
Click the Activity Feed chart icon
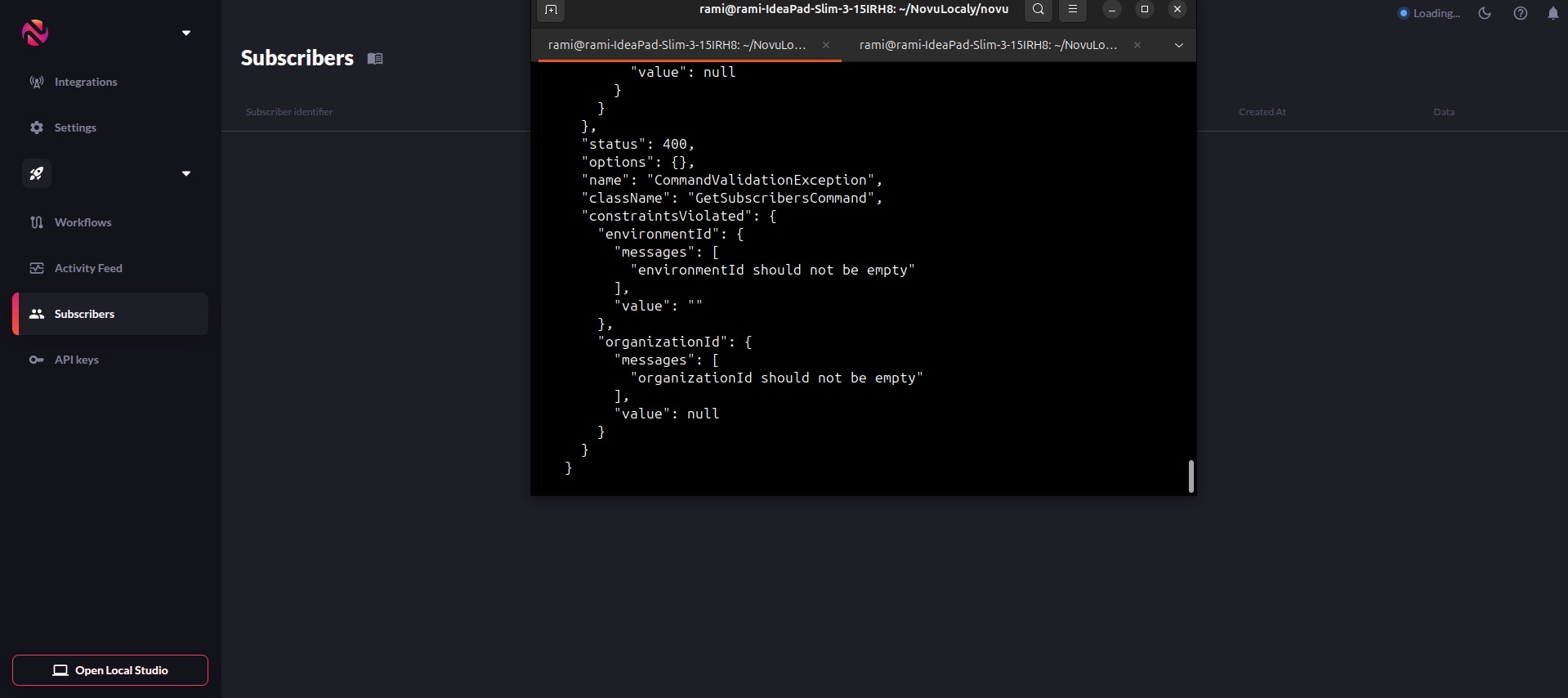(x=37, y=268)
